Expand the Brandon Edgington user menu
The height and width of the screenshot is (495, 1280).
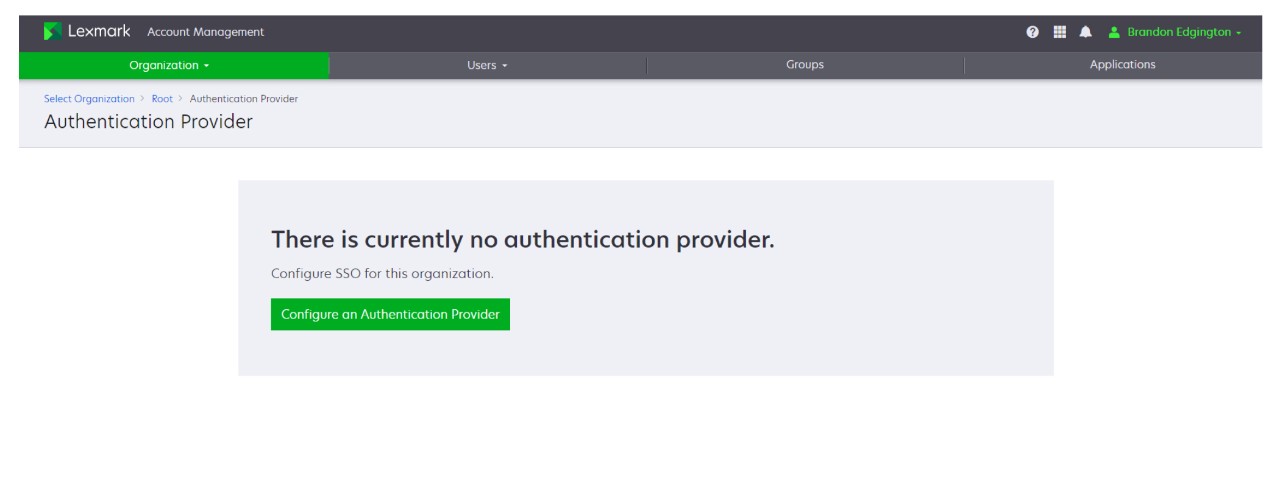1178,32
